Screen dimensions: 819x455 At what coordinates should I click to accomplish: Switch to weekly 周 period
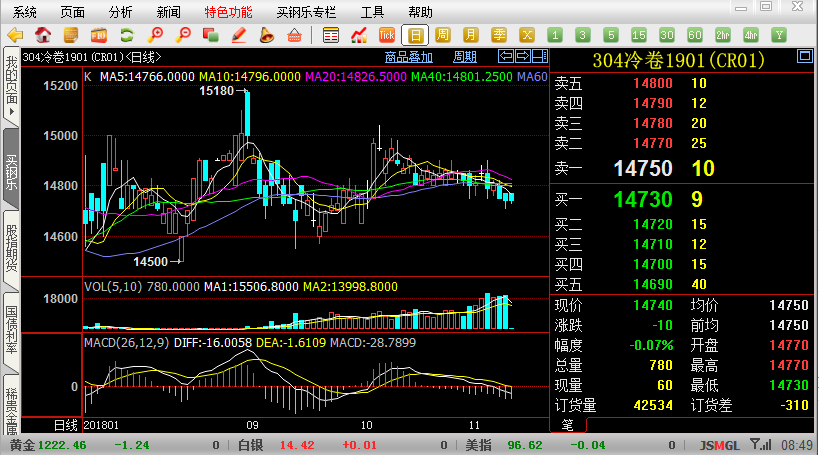coord(443,36)
